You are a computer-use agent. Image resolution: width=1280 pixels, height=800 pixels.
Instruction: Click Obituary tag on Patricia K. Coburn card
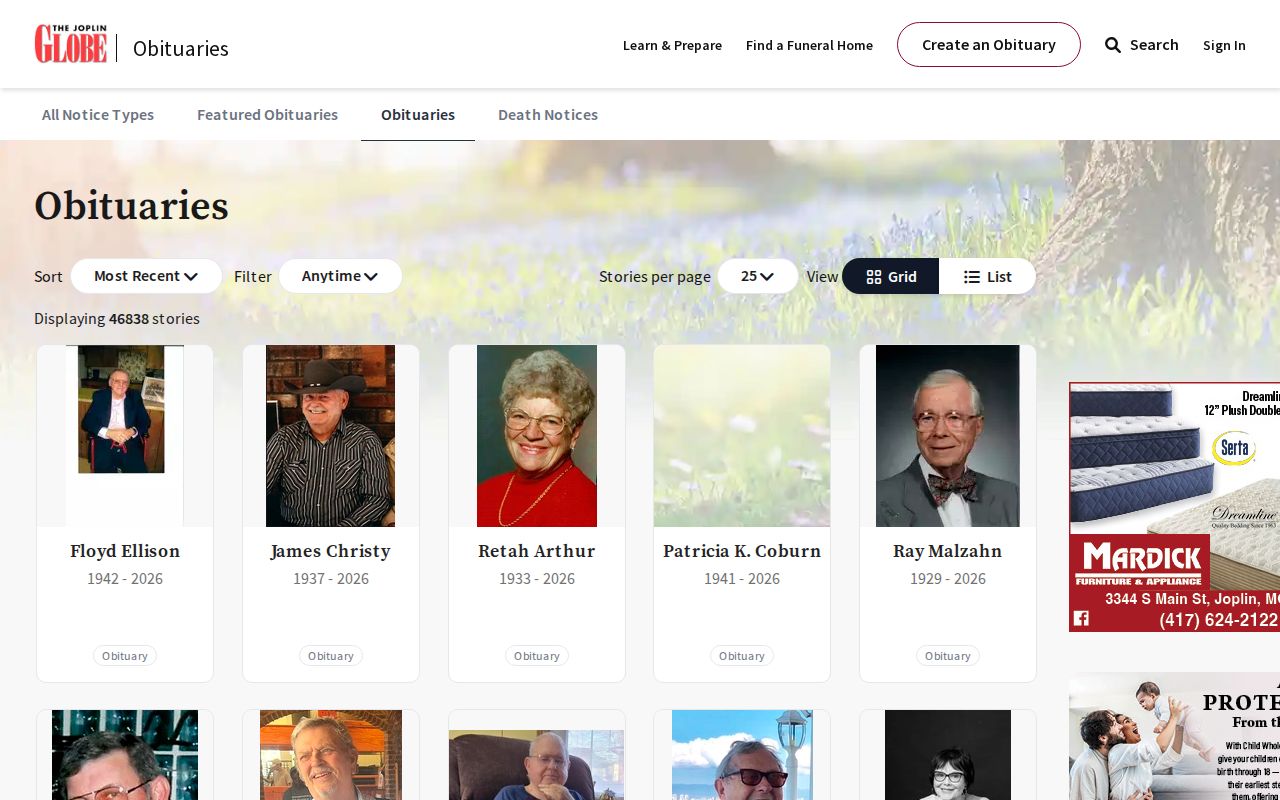click(742, 656)
